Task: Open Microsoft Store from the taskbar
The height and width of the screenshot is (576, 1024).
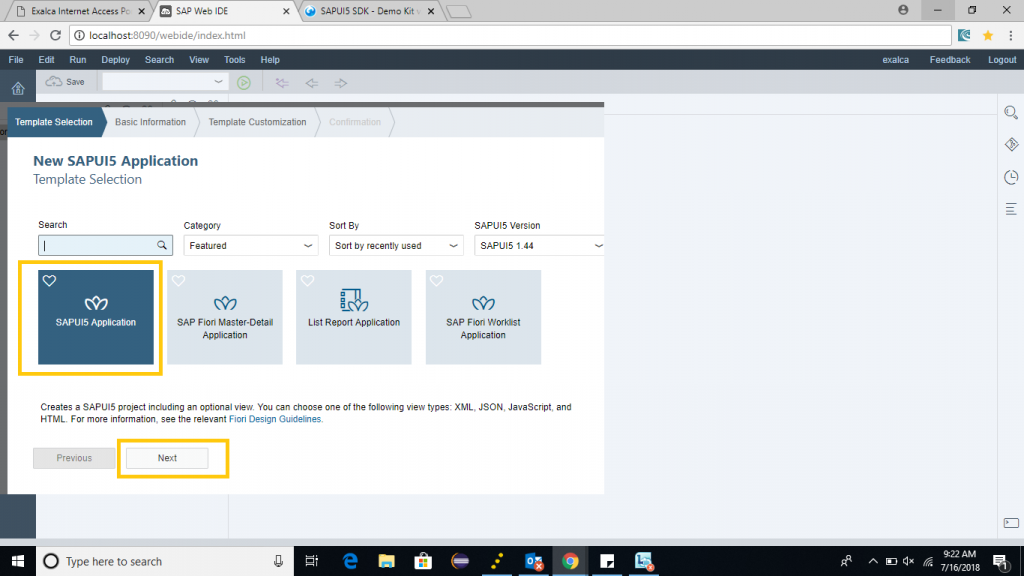Action: point(423,561)
